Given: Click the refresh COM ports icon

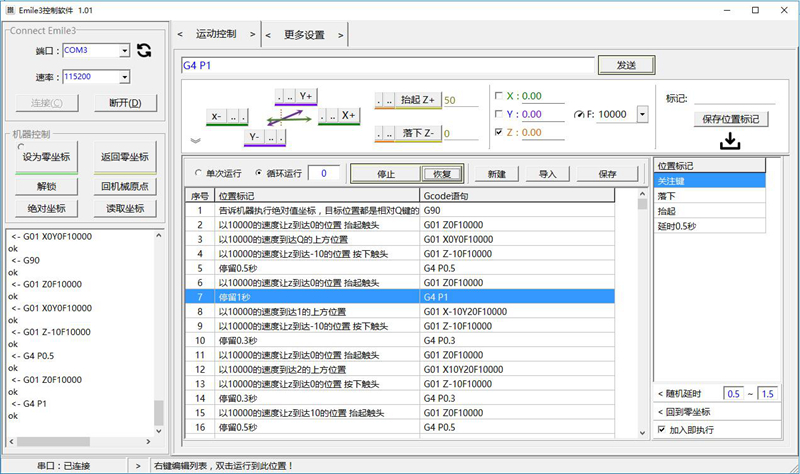Looking at the screenshot, I should 144,50.
